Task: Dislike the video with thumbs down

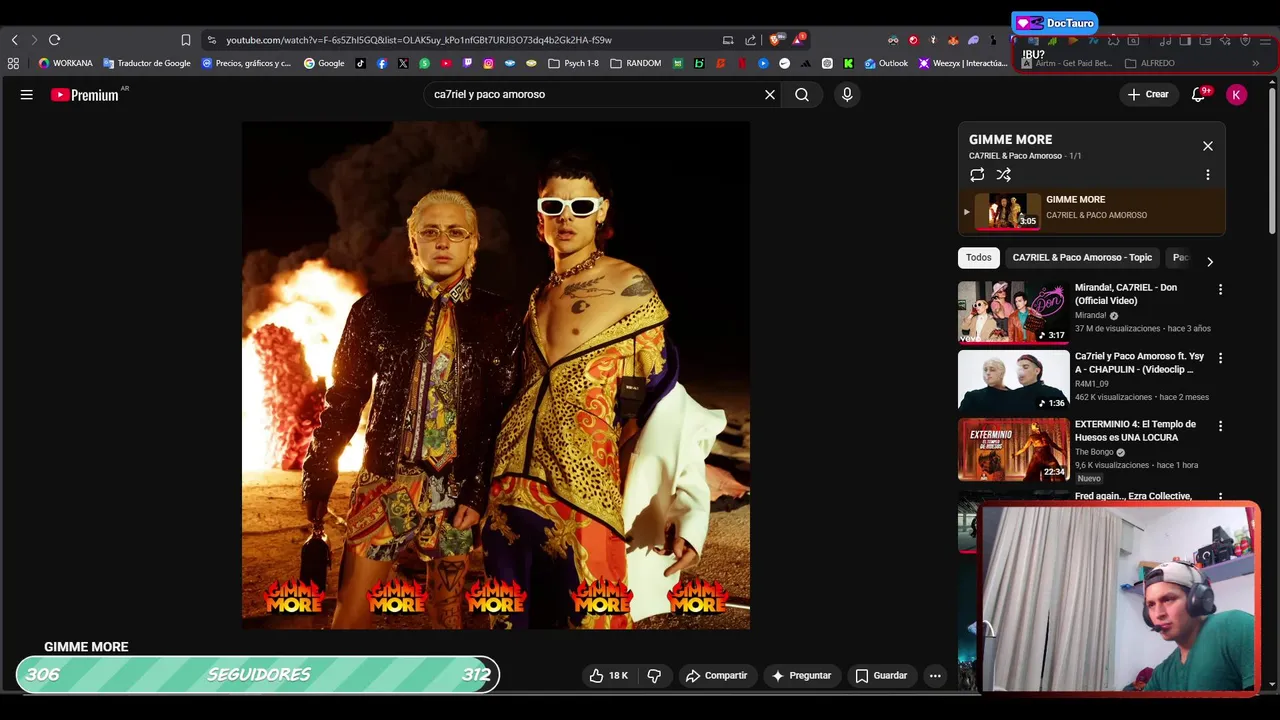Action: coord(654,676)
